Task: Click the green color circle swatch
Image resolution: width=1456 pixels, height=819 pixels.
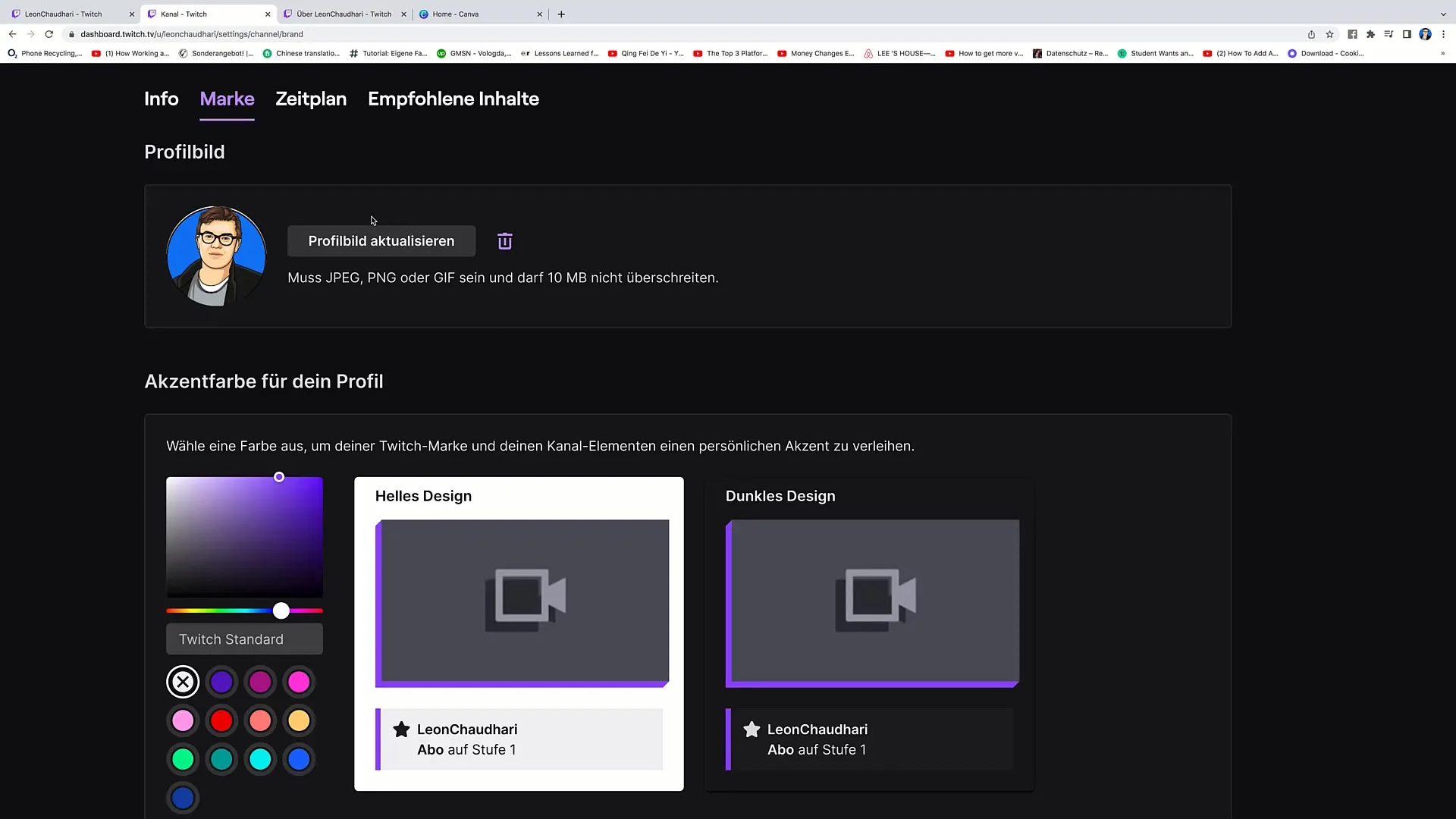Action: pos(183,759)
